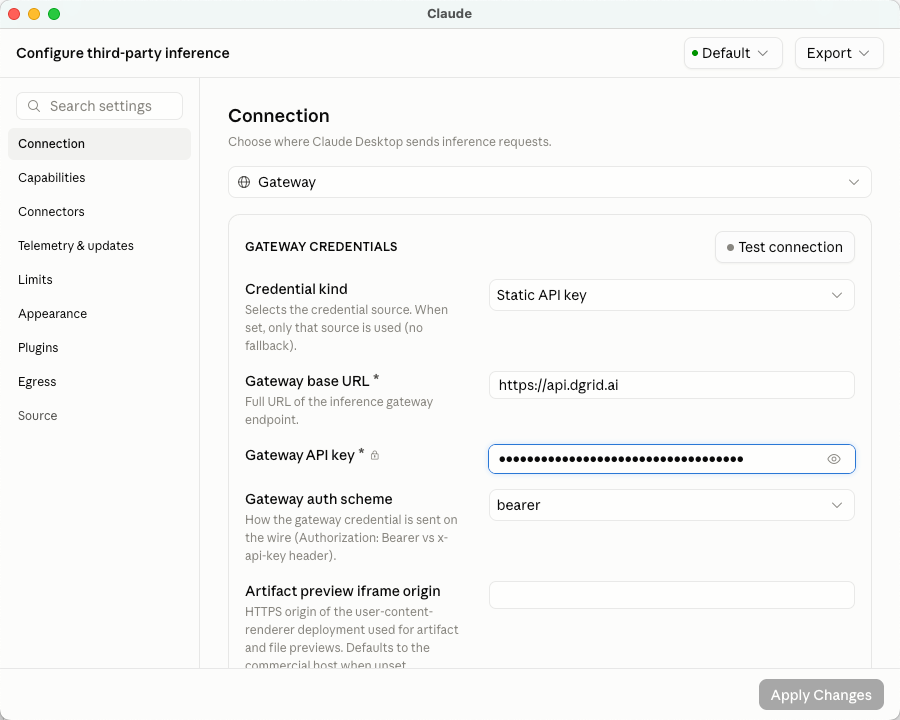Open the Default profile dropdown

733,53
